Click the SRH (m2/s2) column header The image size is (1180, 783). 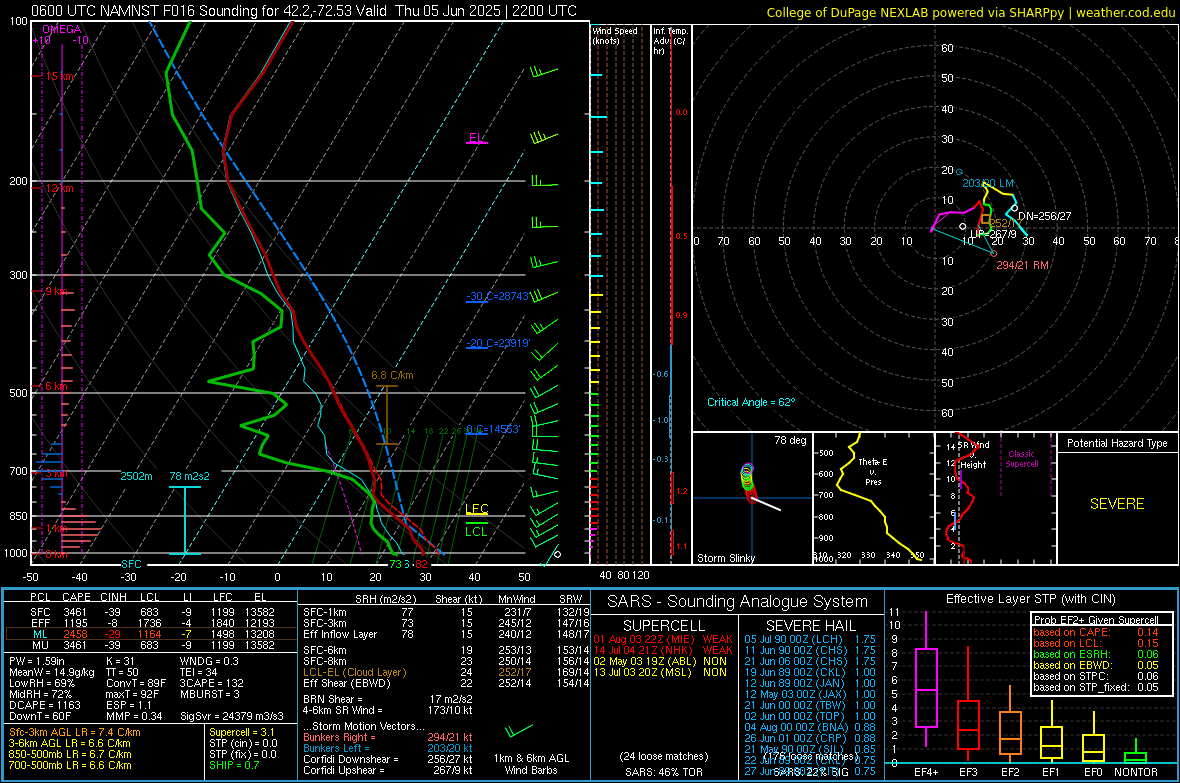(x=385, y=599)
